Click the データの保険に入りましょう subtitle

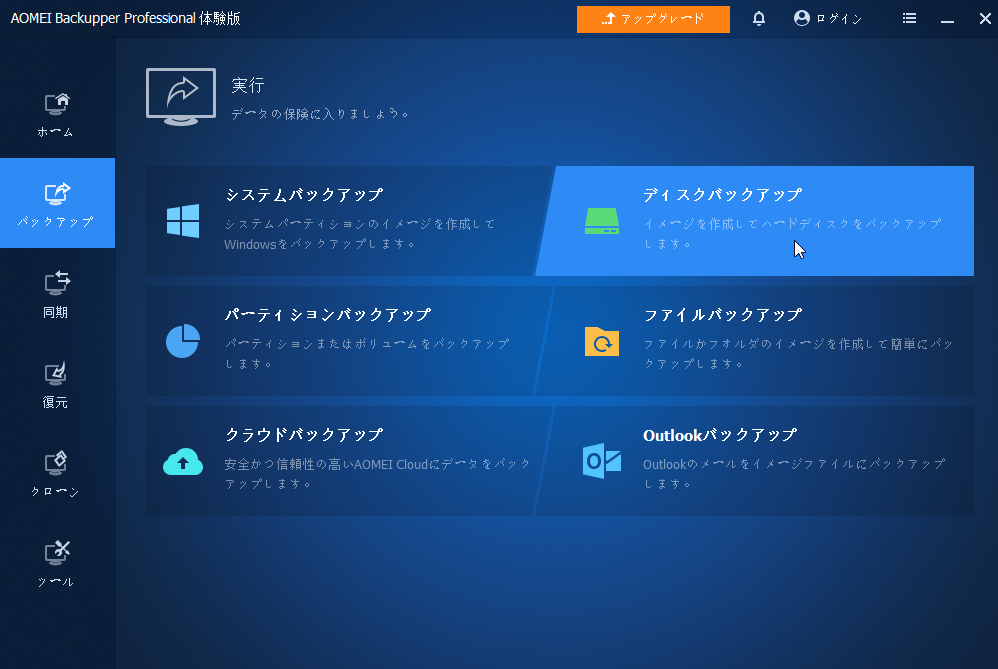click(320, 114)
